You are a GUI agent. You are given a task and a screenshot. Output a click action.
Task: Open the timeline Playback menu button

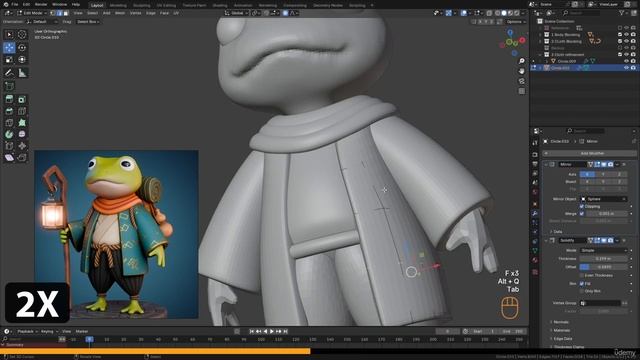[27, 331]
